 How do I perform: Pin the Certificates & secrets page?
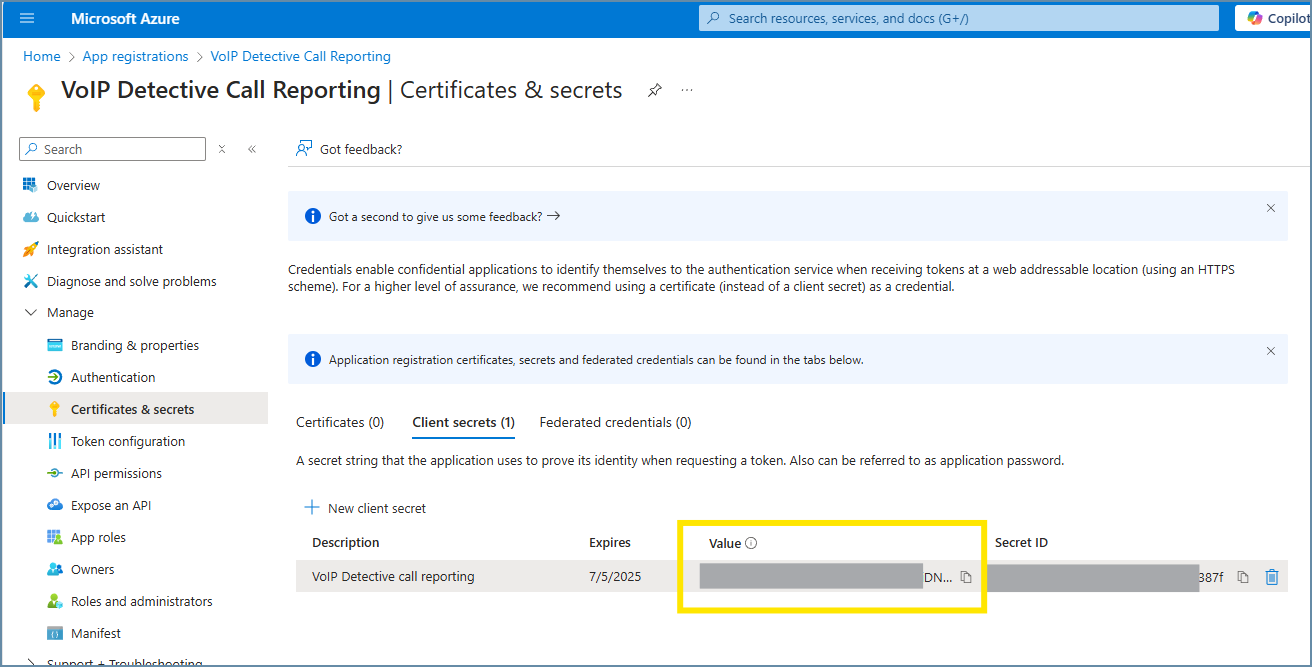654,90
